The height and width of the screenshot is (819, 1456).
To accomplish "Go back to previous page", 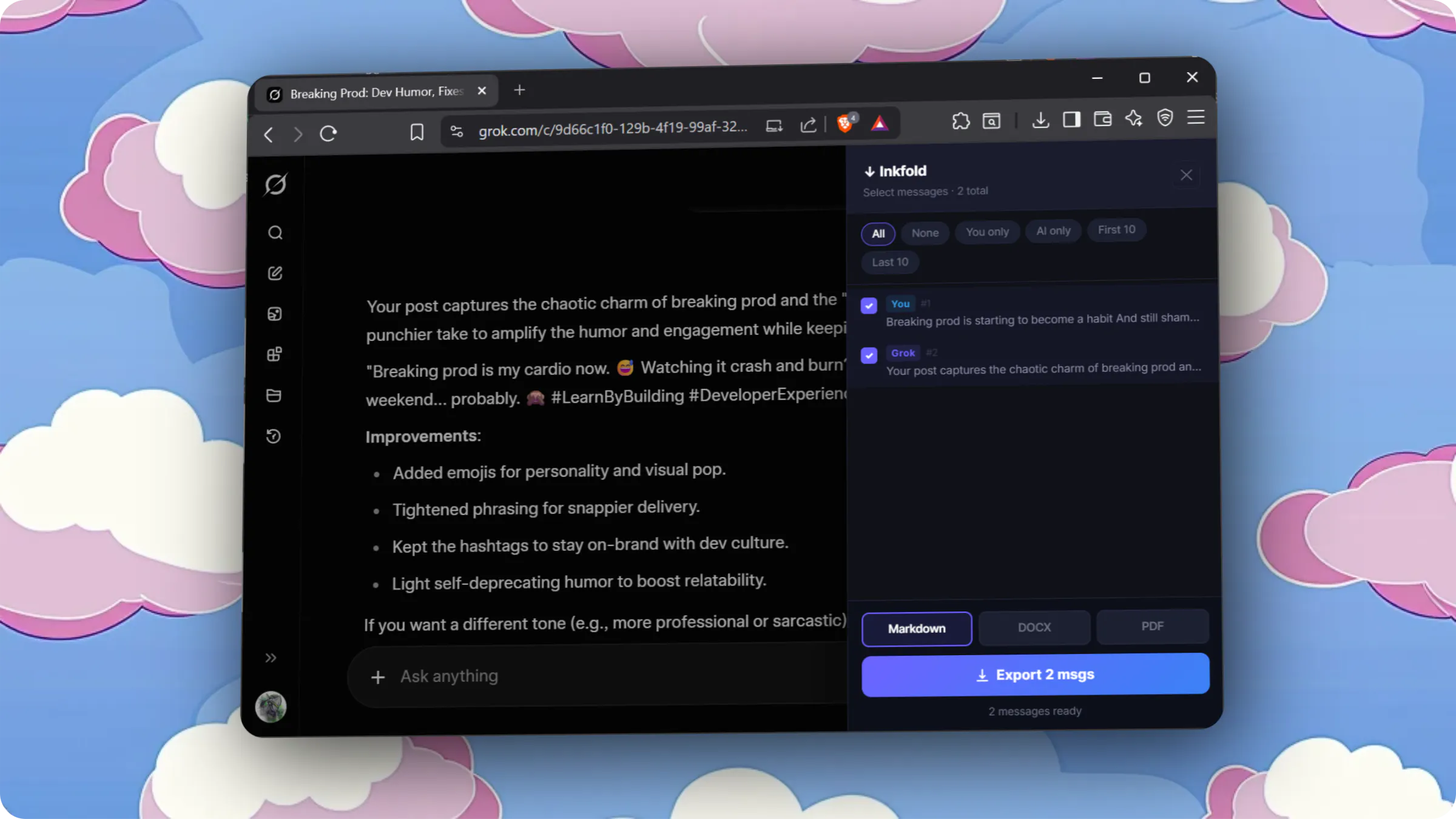I will tap(269, 135).
